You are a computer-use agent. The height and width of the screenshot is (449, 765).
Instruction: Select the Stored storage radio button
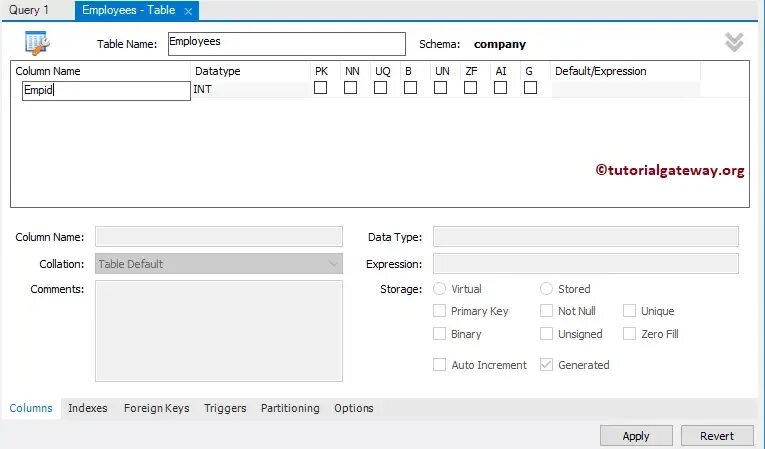(x=546, y=289)
